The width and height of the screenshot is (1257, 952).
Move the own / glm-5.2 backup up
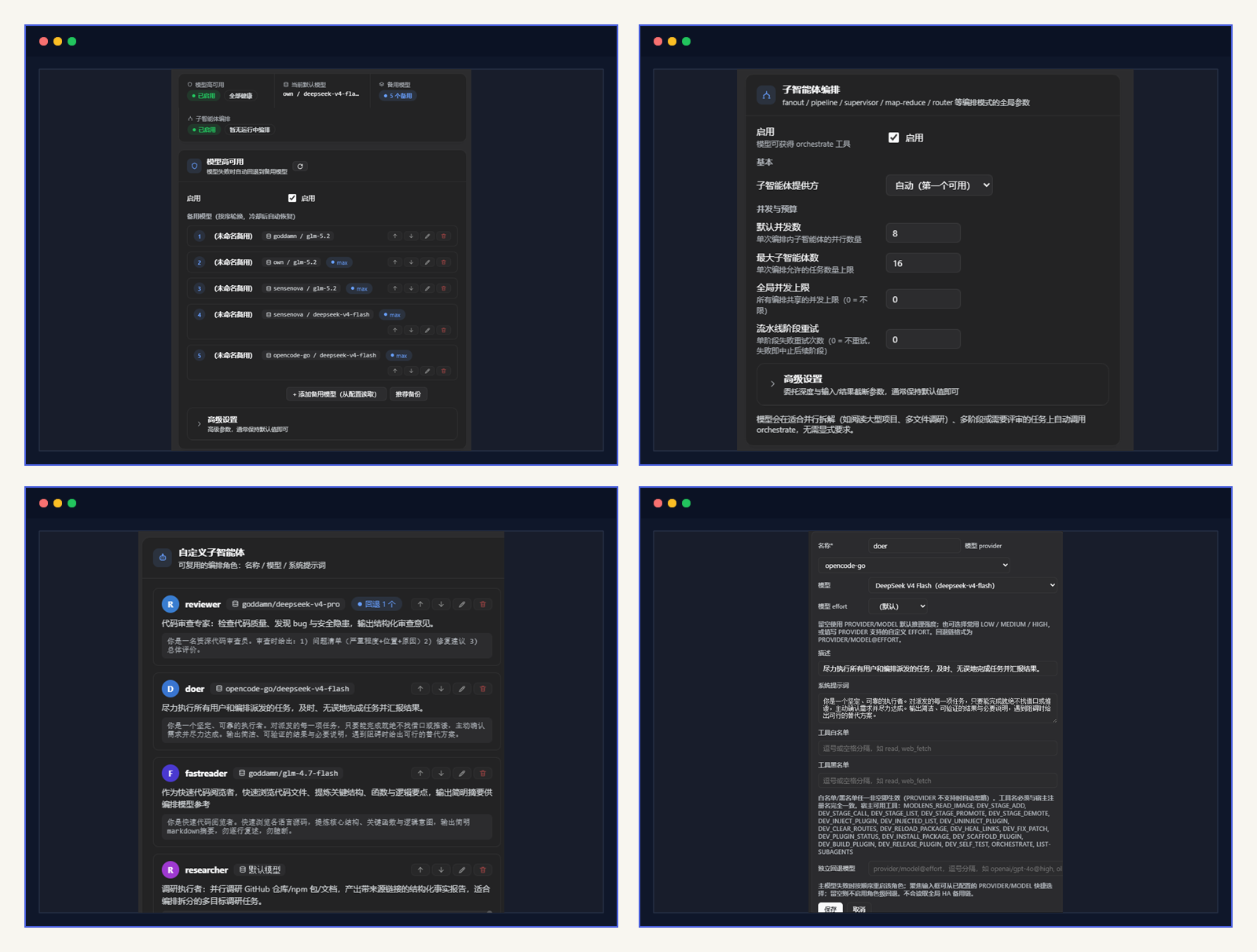(395, 262)
